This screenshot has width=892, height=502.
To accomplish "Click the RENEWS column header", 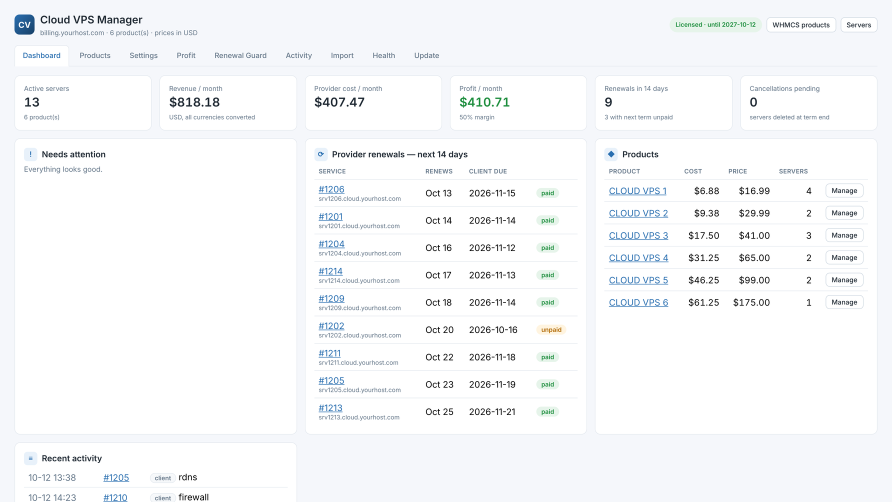I will coord(439,171).
